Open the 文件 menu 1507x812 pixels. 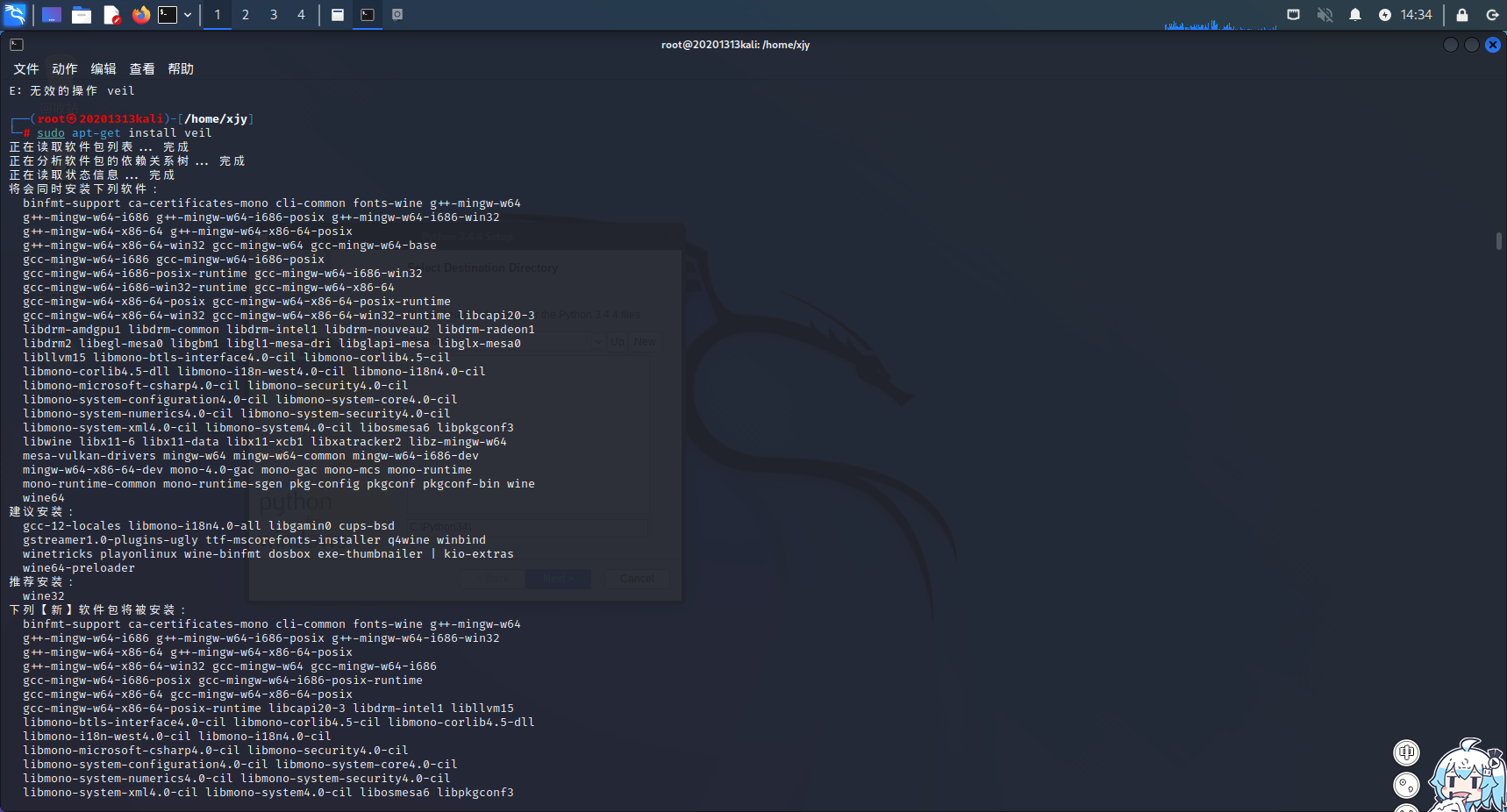pyautogui.click(x=26, y=69)
